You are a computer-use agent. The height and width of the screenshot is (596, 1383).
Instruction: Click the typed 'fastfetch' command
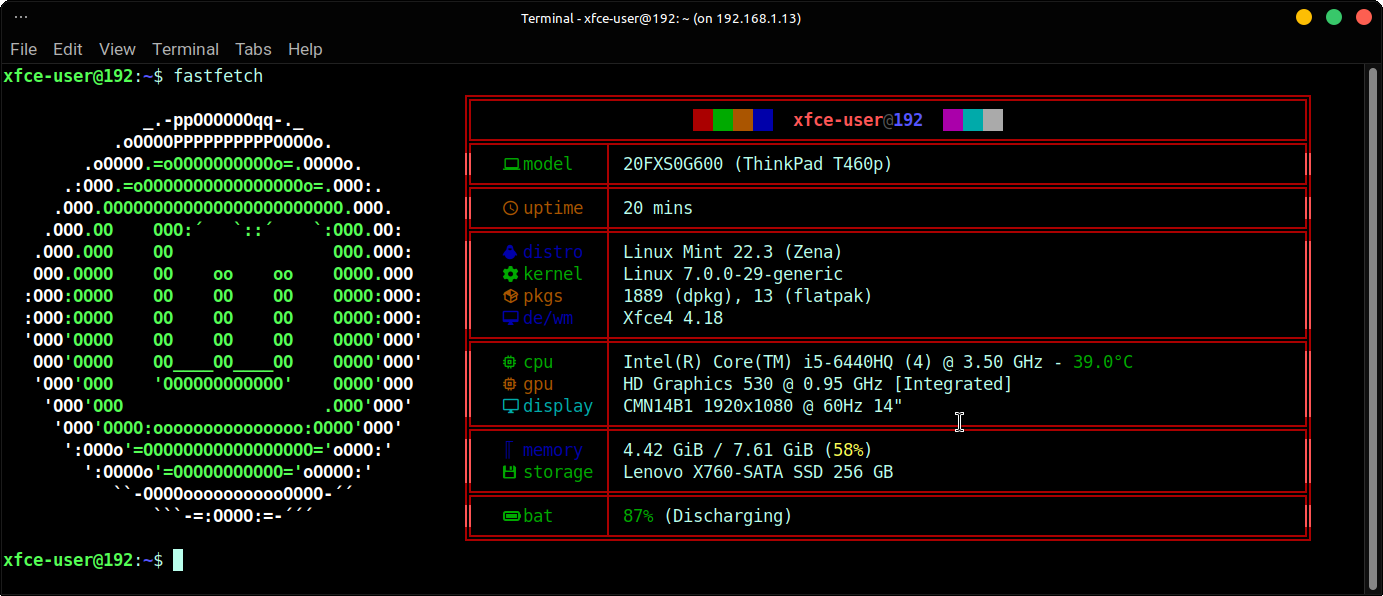[218, 76]
